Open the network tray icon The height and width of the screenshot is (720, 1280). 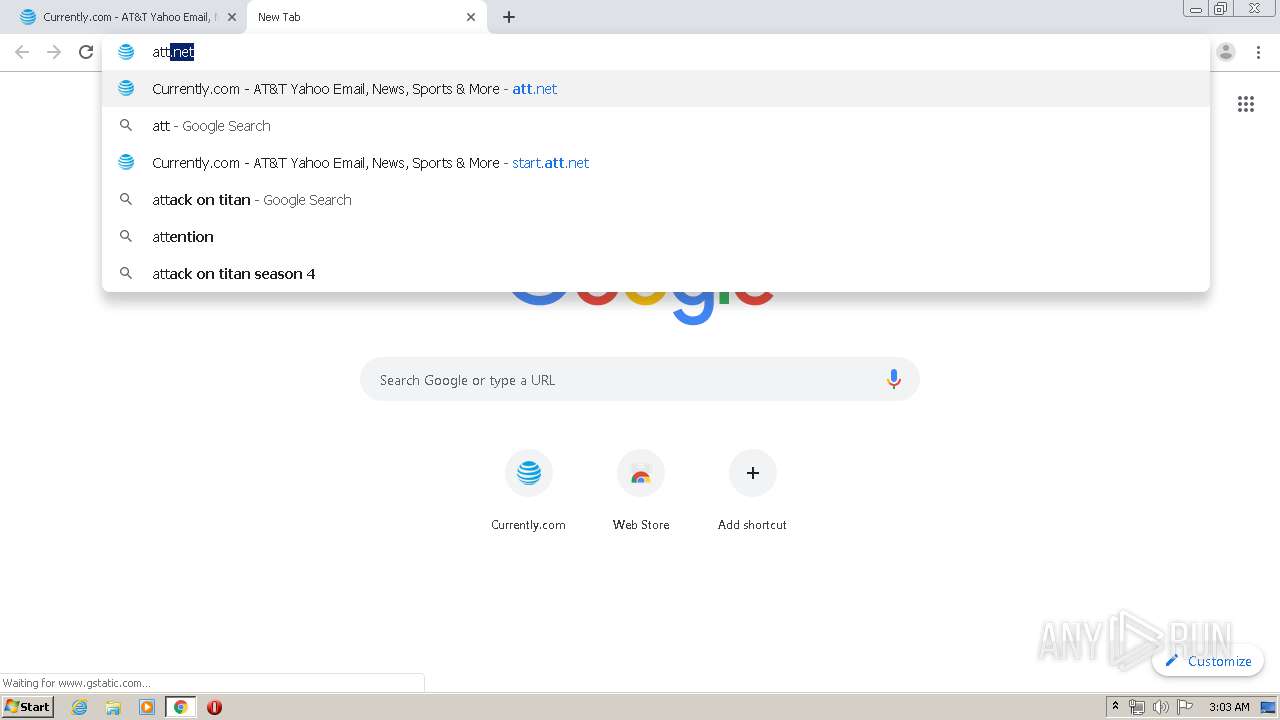pos(1137,707)
